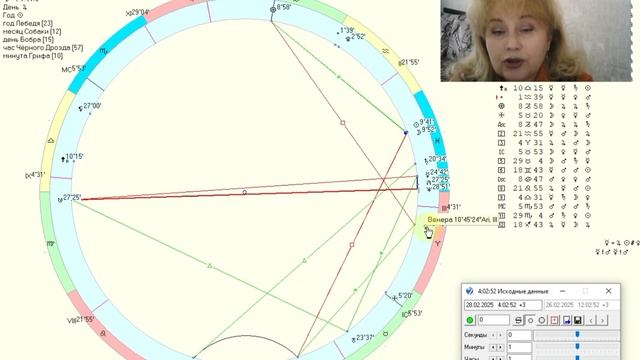The width and height of the screenshot is (640, 360).
Task: Click the Dsc row in the positions table
Action: pyautogui.click(x=544, y=179)
